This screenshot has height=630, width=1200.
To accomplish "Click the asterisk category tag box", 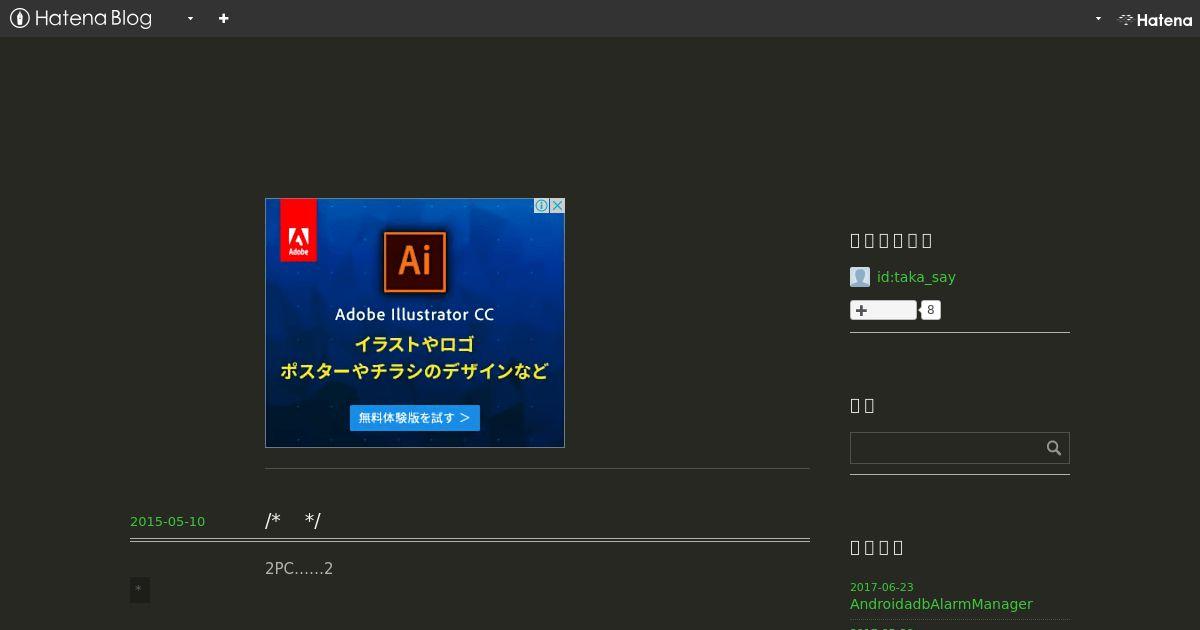I will pyautogui.click(x=140, y=590).
